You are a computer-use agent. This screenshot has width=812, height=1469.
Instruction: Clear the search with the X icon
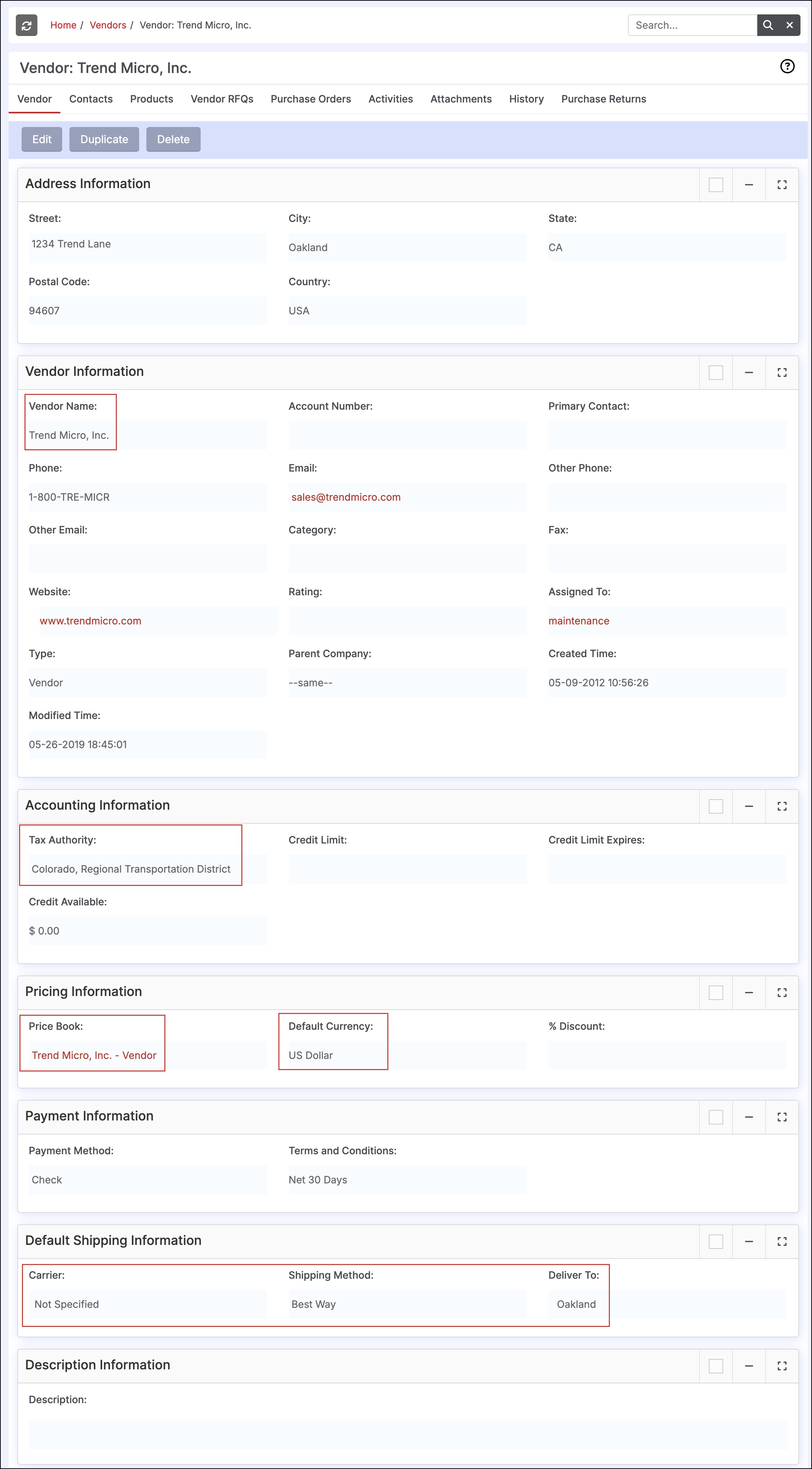790,25
